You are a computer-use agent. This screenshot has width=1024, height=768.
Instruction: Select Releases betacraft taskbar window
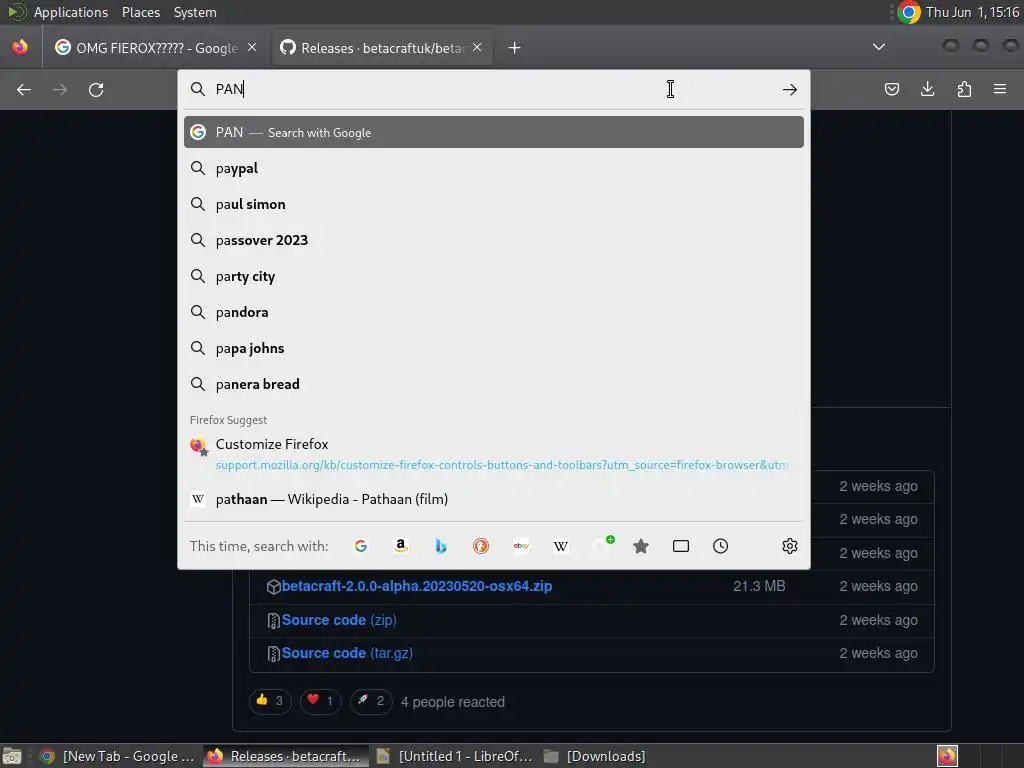(286, 756)
